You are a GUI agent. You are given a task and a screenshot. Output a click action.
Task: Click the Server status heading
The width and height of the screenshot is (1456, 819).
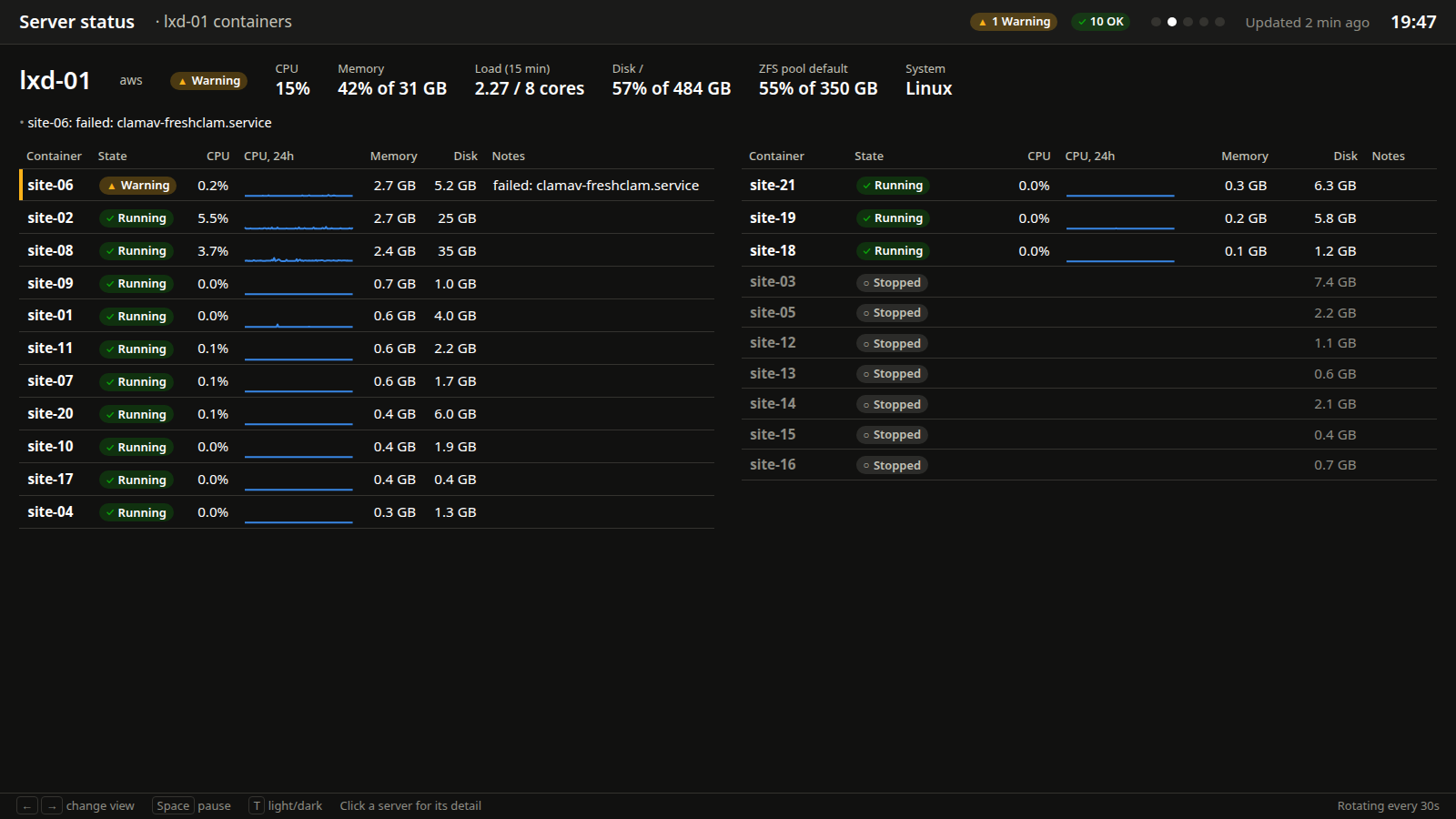coord(76,22)
